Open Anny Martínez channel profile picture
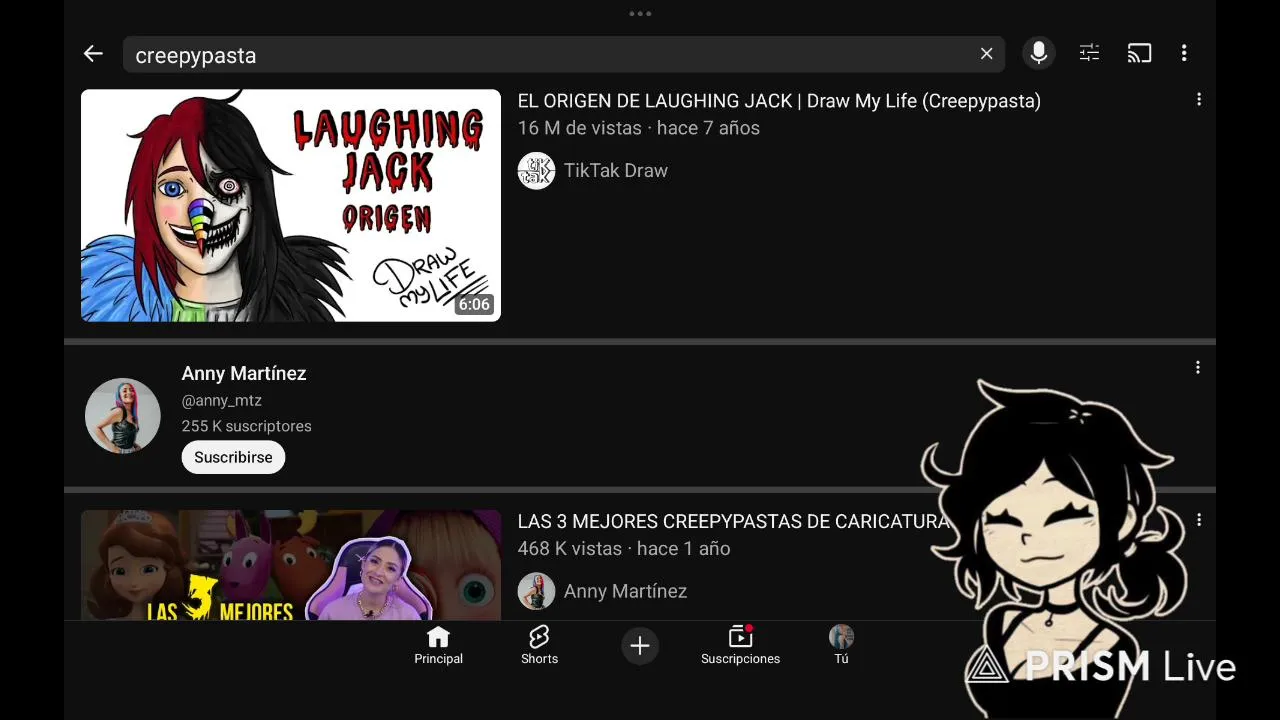The image size is (1280, 720). (x=123, y=416)
